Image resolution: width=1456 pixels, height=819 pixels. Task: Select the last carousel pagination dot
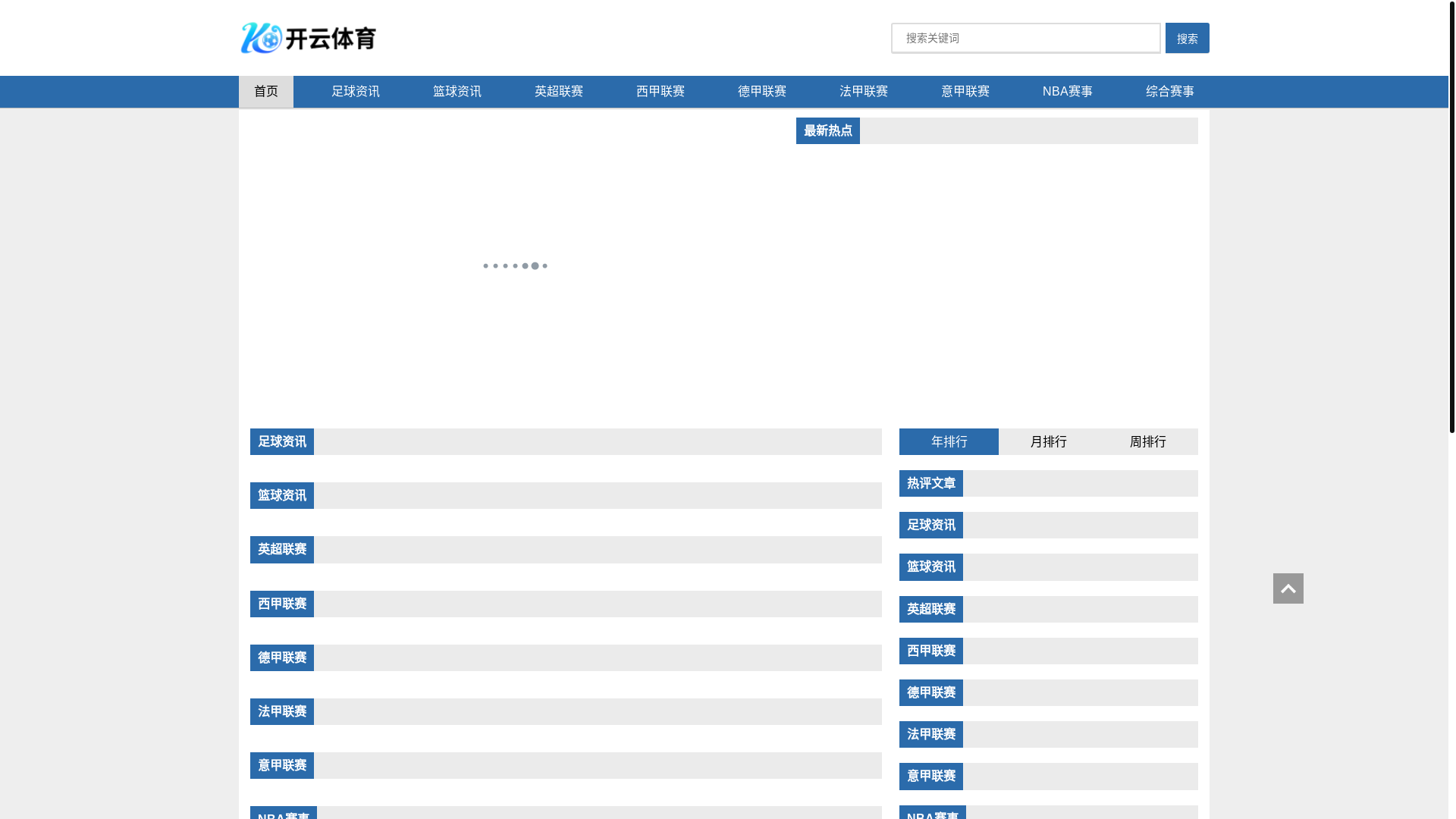click(544, 266)
